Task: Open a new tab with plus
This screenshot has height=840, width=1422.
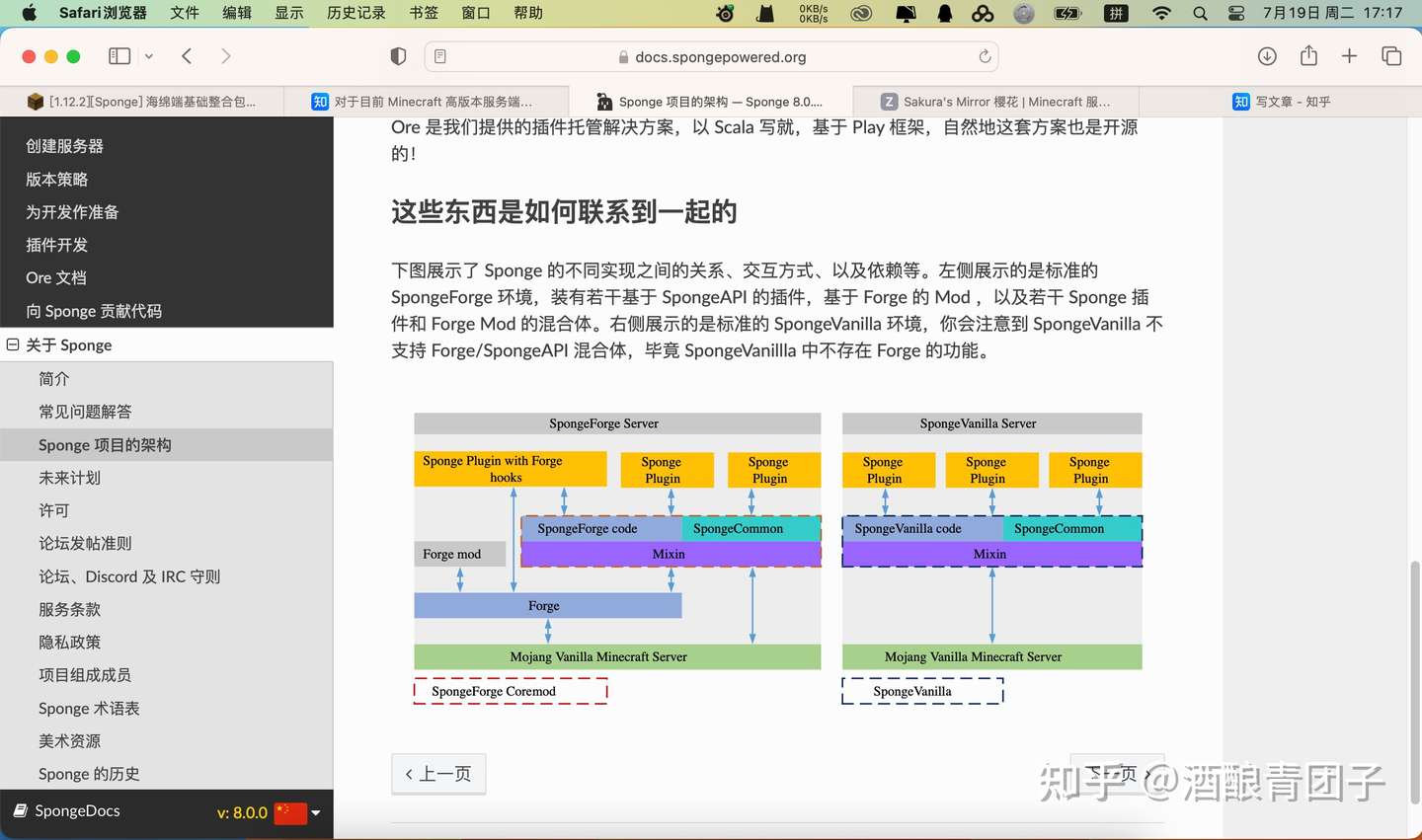Action: coord(1349,56)
